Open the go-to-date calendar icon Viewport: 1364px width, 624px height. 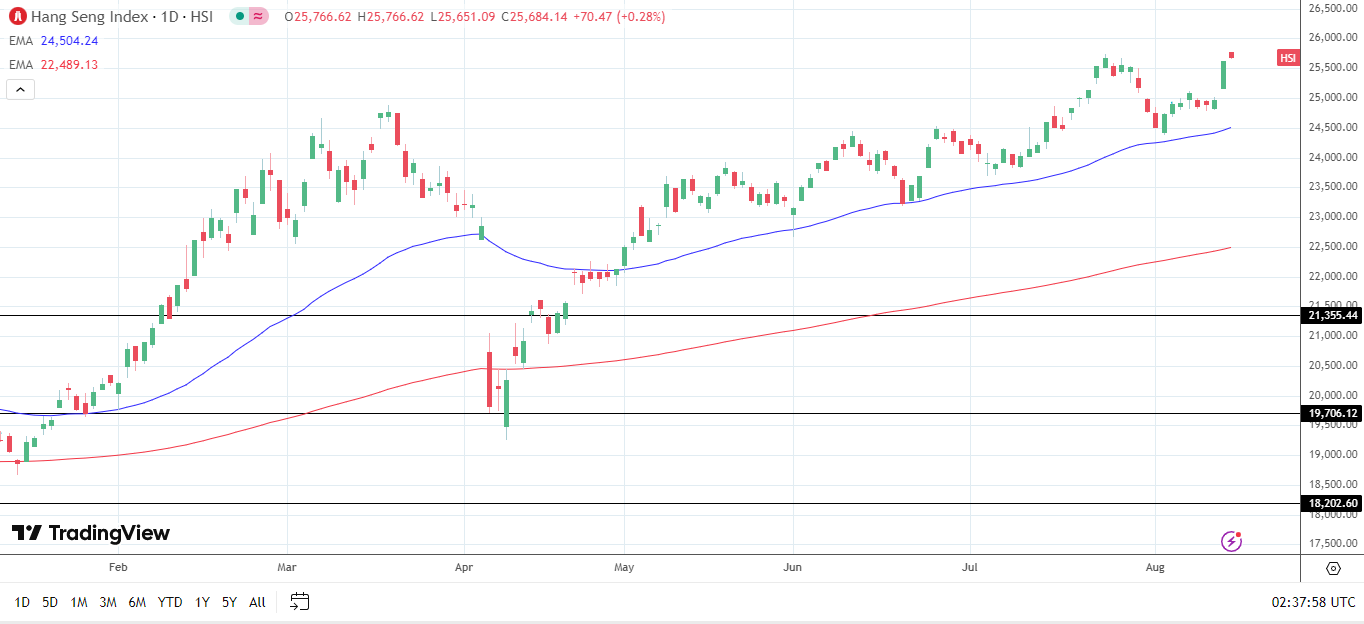297,601
